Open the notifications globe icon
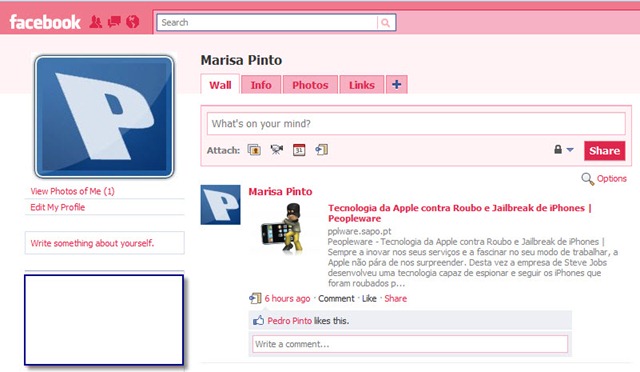640x372 pixels. click(x=133, y=22)
